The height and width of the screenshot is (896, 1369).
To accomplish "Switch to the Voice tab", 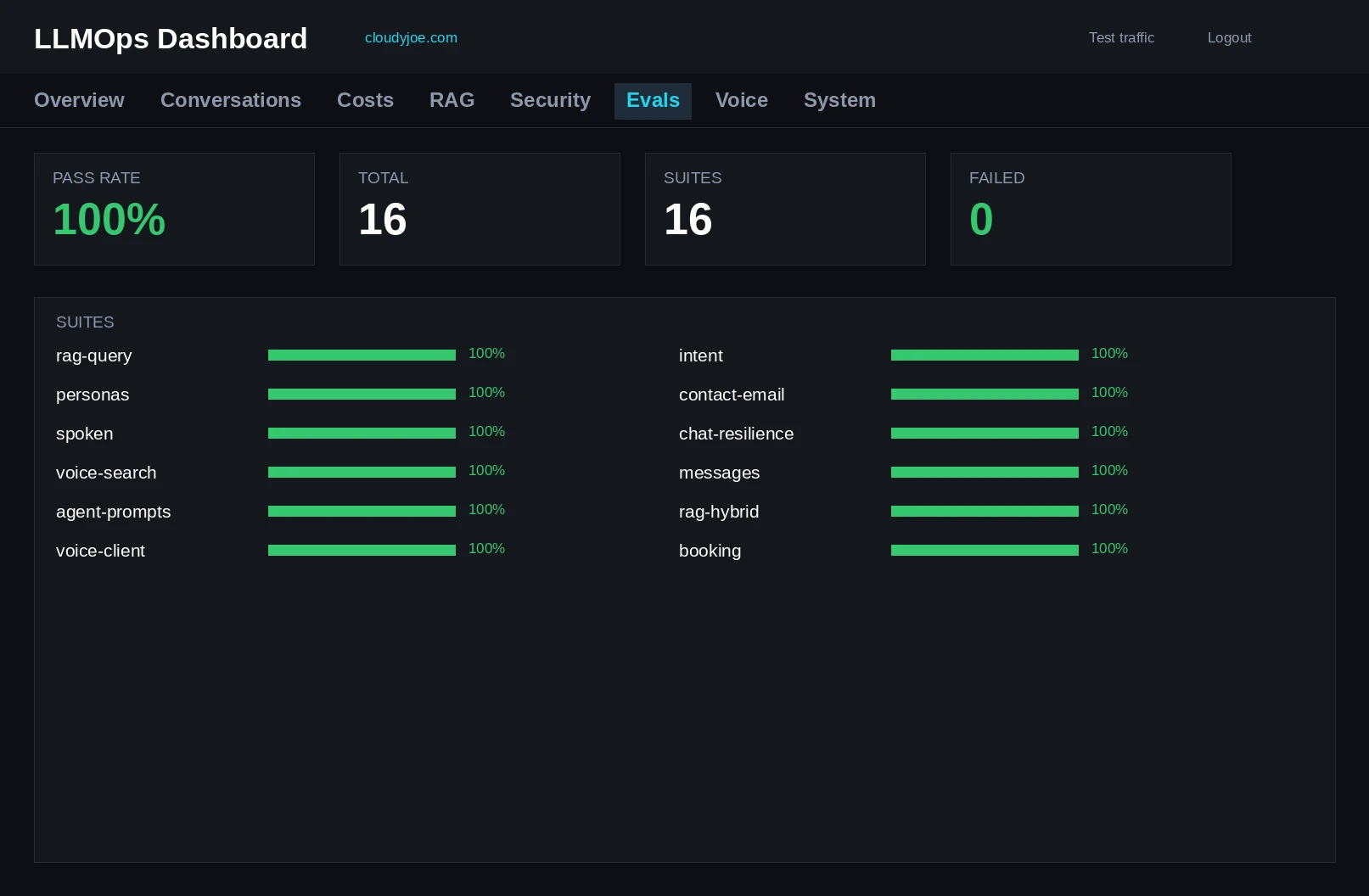I will pyautogui.click(x=741, y=100).
